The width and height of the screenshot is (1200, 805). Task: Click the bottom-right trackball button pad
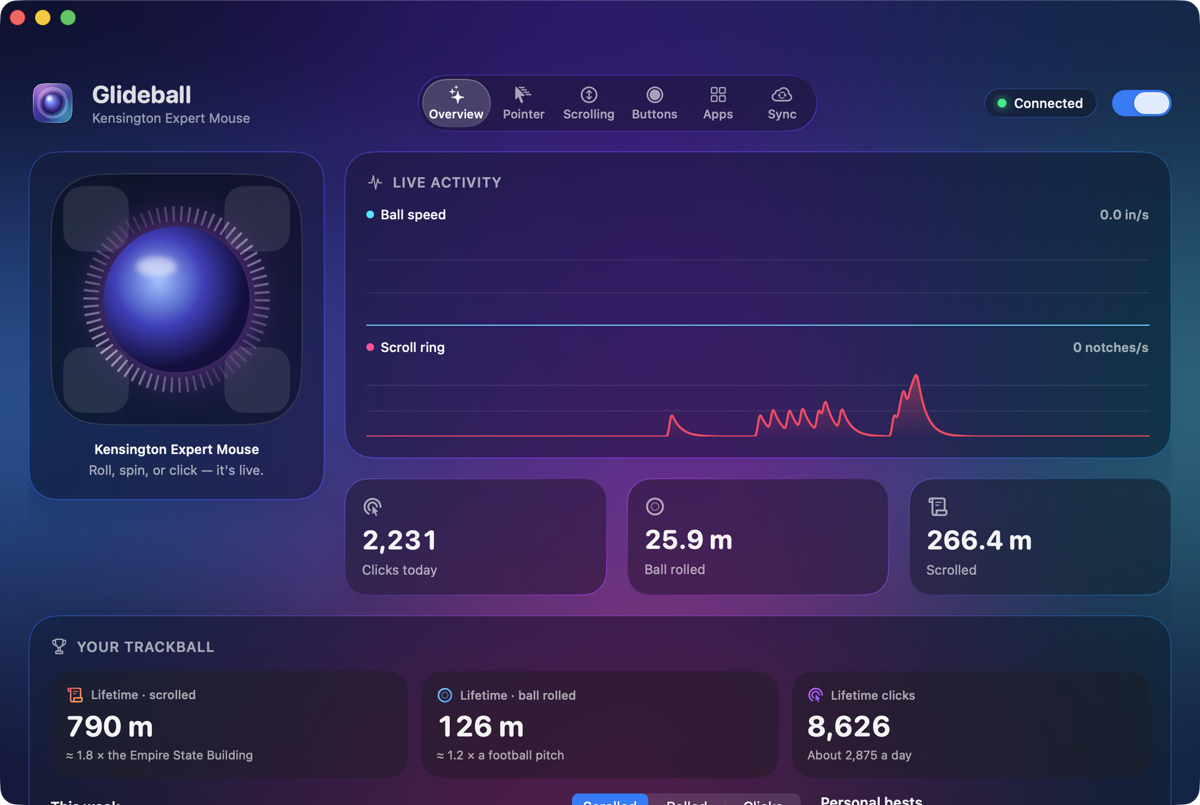(x=257, y=379)
